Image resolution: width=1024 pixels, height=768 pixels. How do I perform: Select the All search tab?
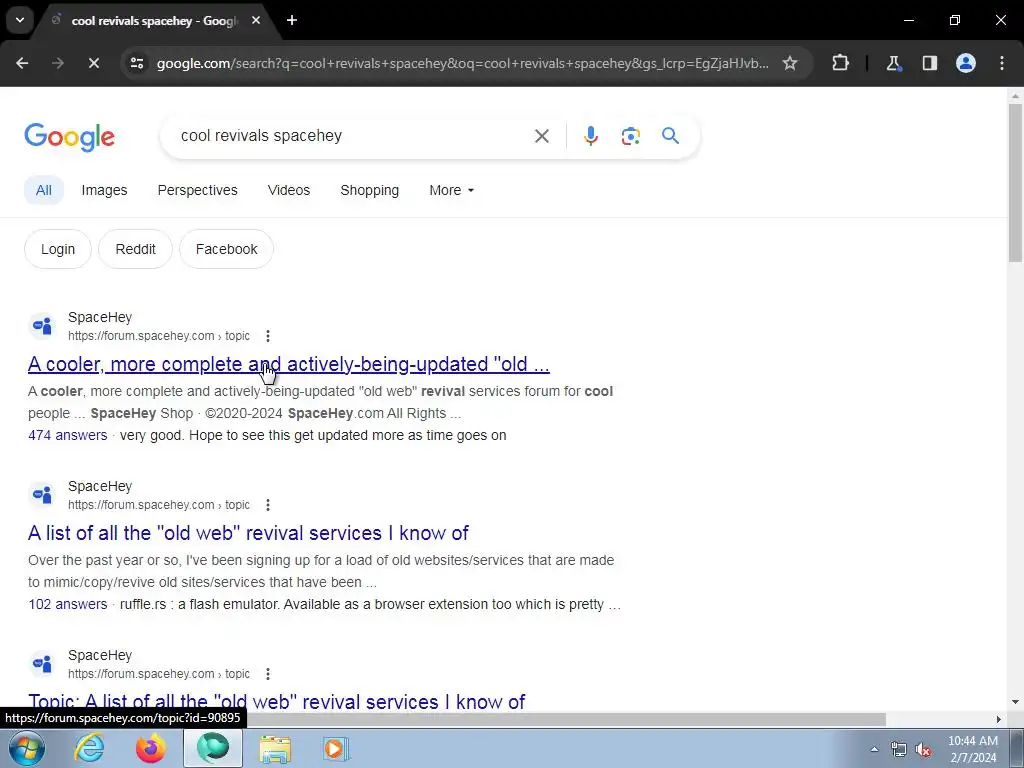(x=44, y=190)
